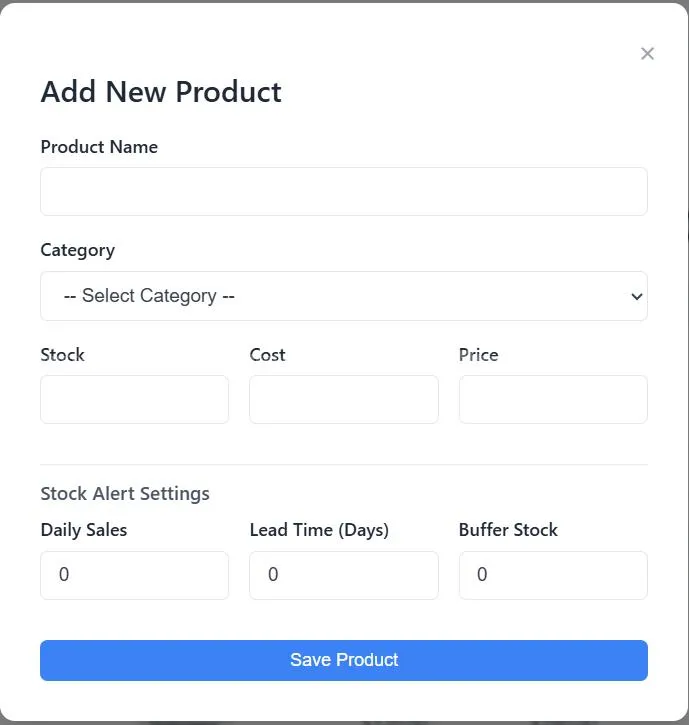Click the Product Name label
689x725 pixels.
(99, 147)
